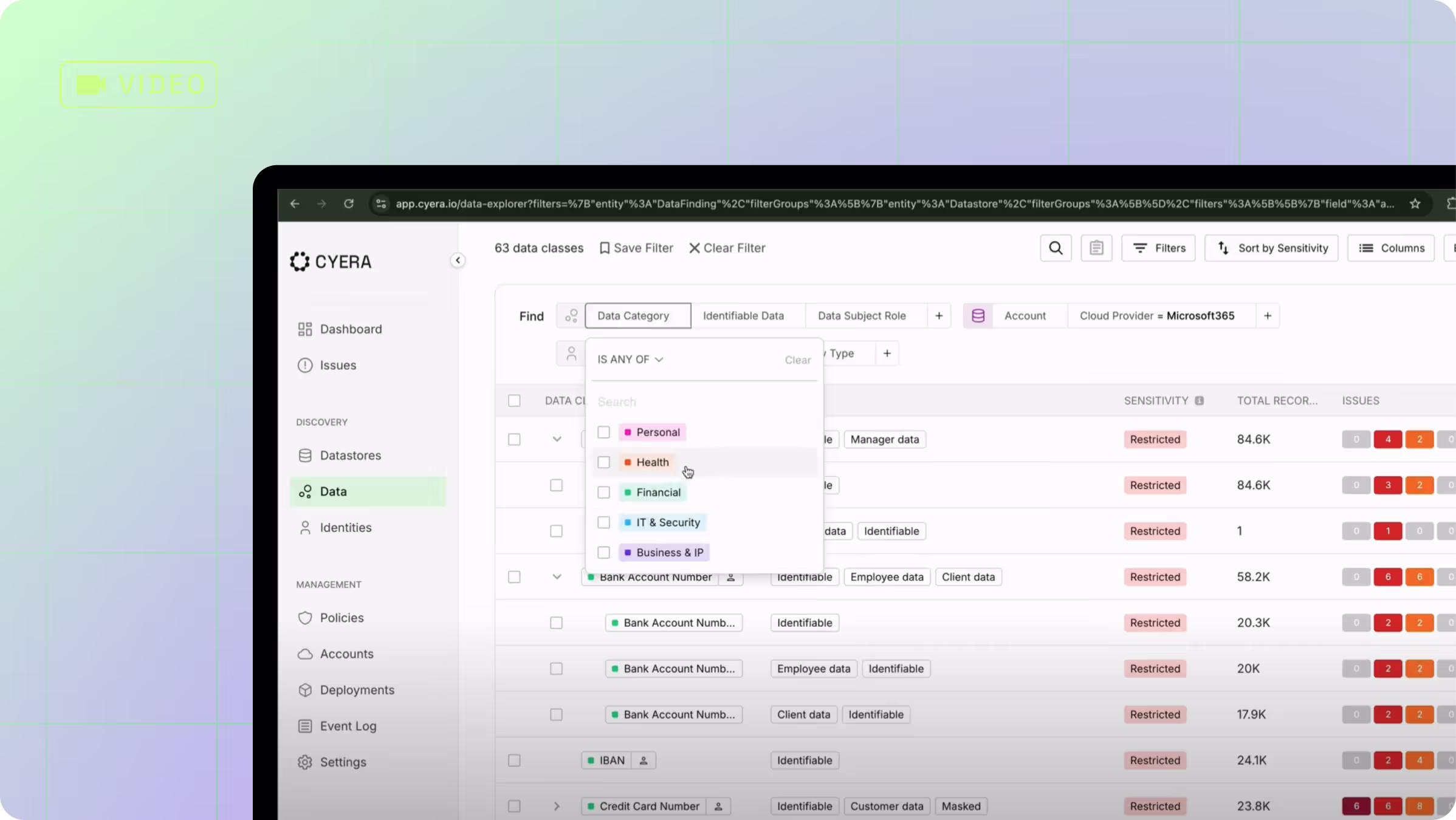The height and width of the screenshot is (820, 1456).
Task: Click the Clear Filter button
Action: point(727,248)
